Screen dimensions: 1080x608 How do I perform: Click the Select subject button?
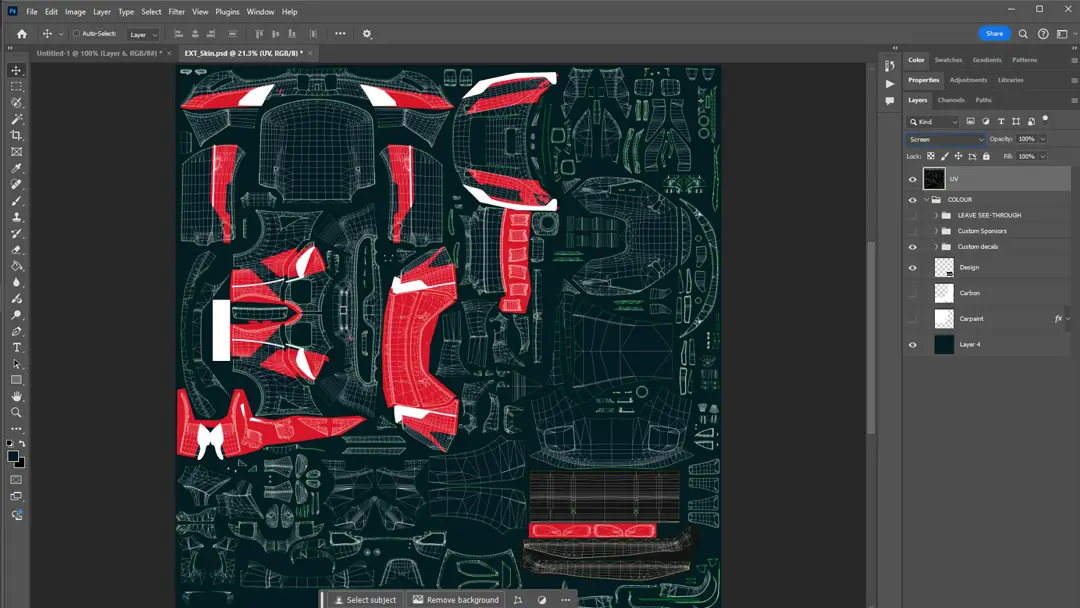coord(364,600)
